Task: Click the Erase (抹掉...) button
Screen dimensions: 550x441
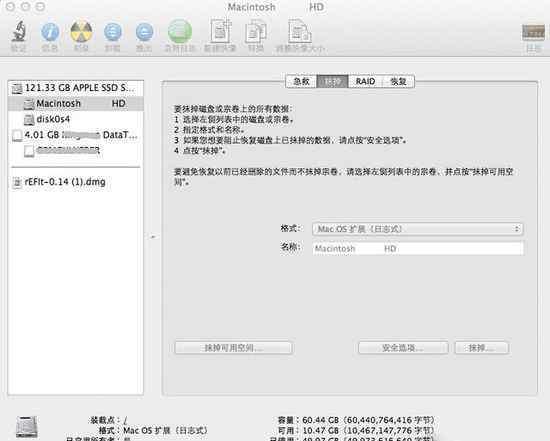Action: (x=482, y=348)
